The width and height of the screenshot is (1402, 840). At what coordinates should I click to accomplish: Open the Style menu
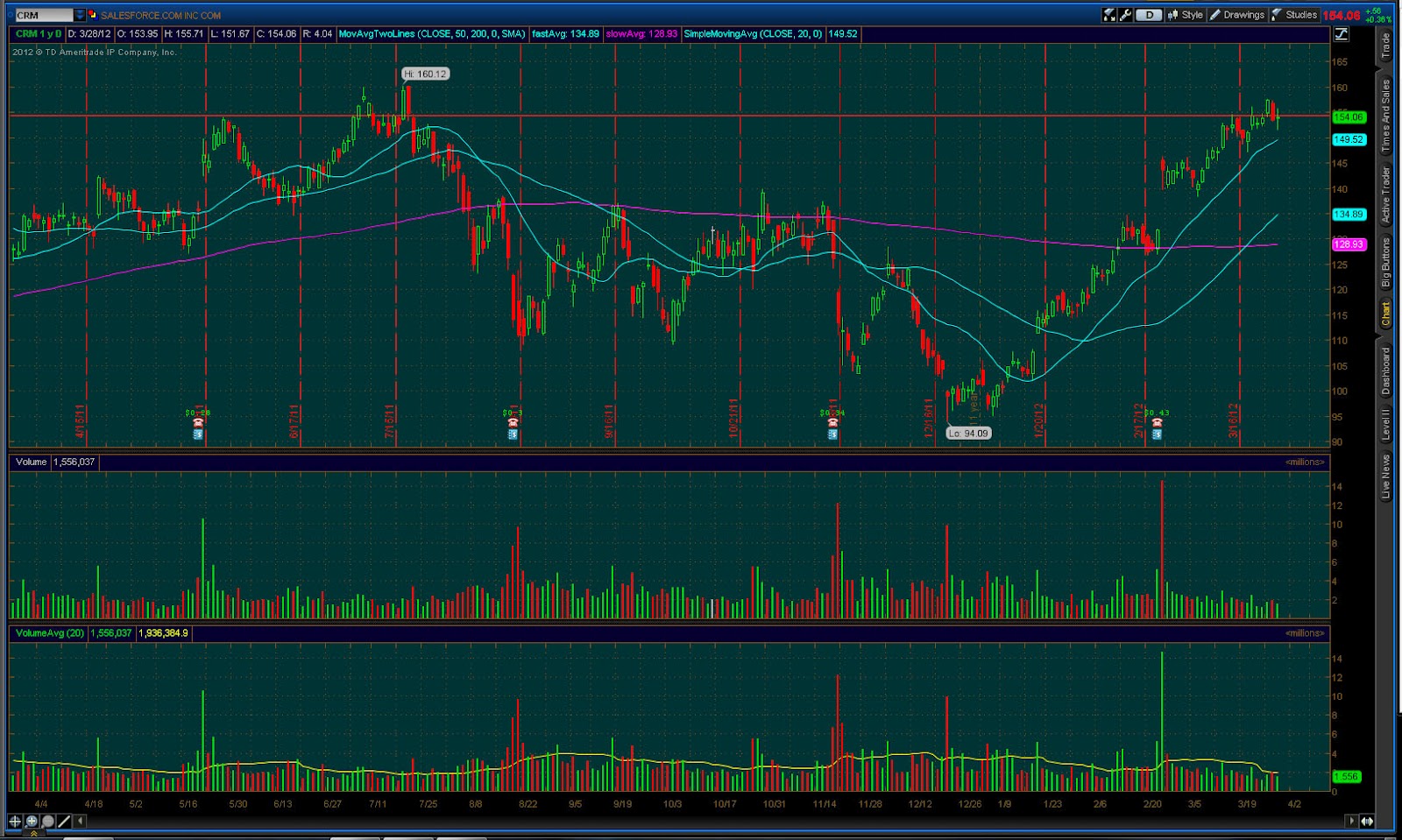click(x=1186, y=15)
